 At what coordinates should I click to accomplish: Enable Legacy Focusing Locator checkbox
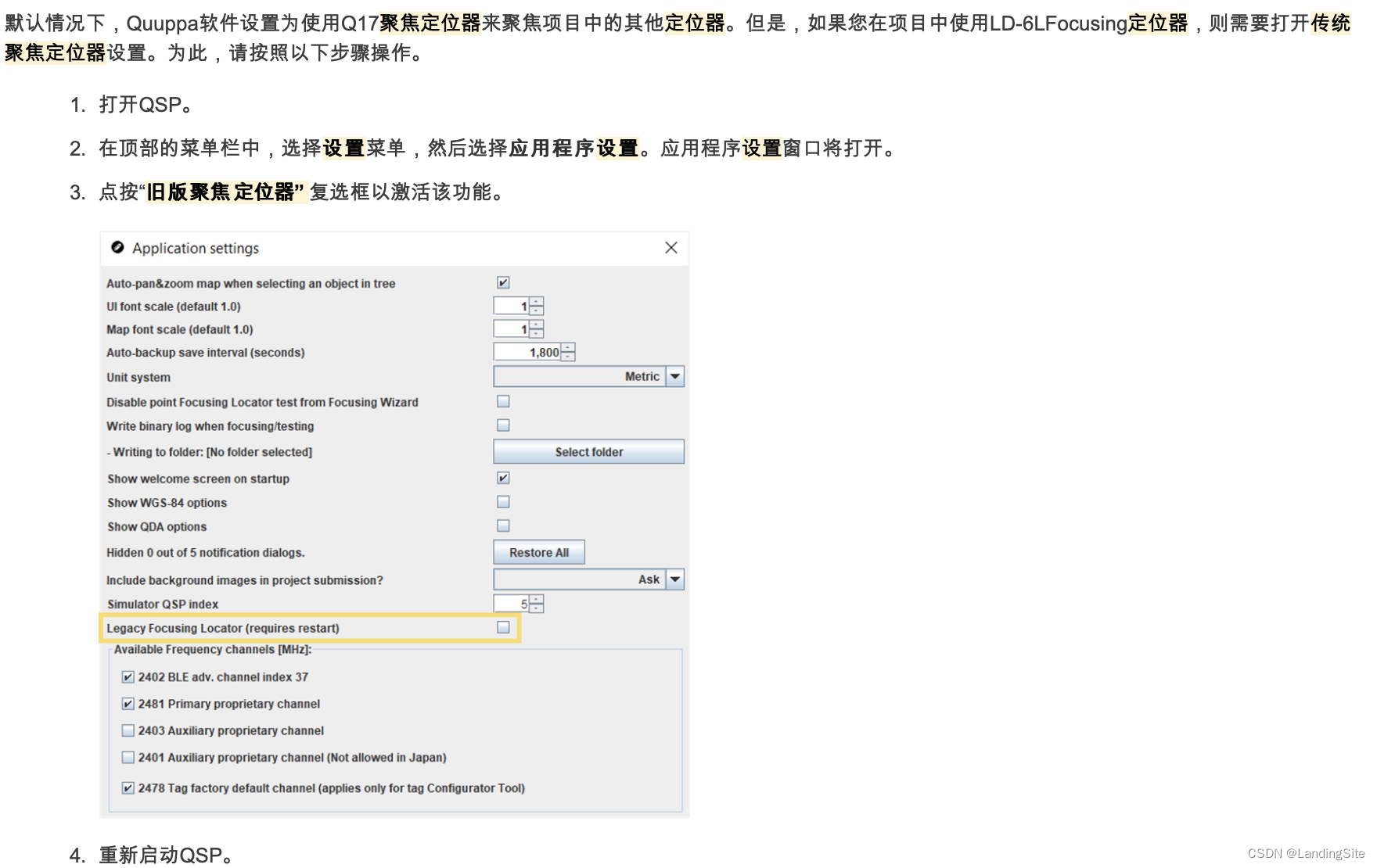[503, 627]
